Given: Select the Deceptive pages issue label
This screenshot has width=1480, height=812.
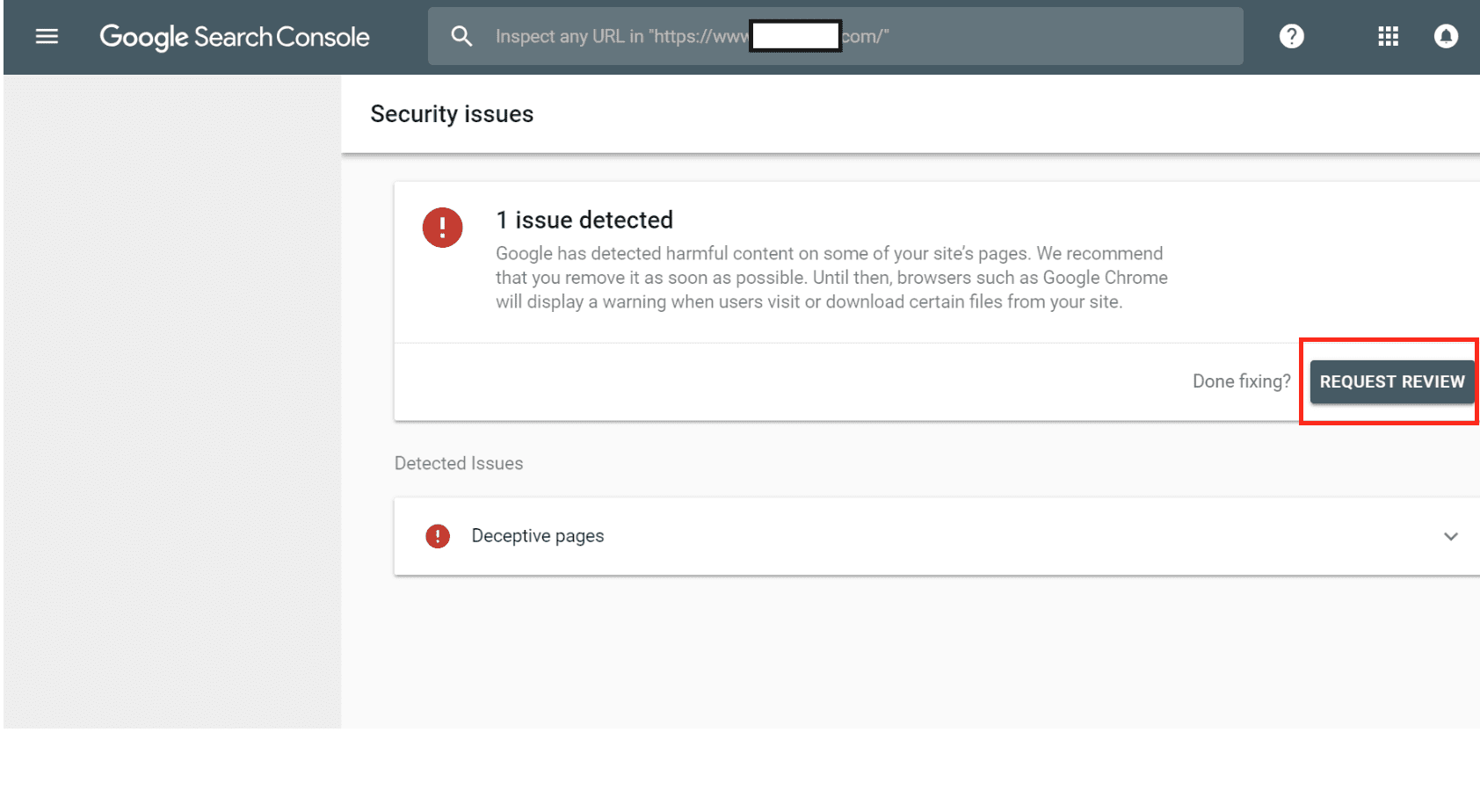Looking at the screenshot, I should (537, 536).
